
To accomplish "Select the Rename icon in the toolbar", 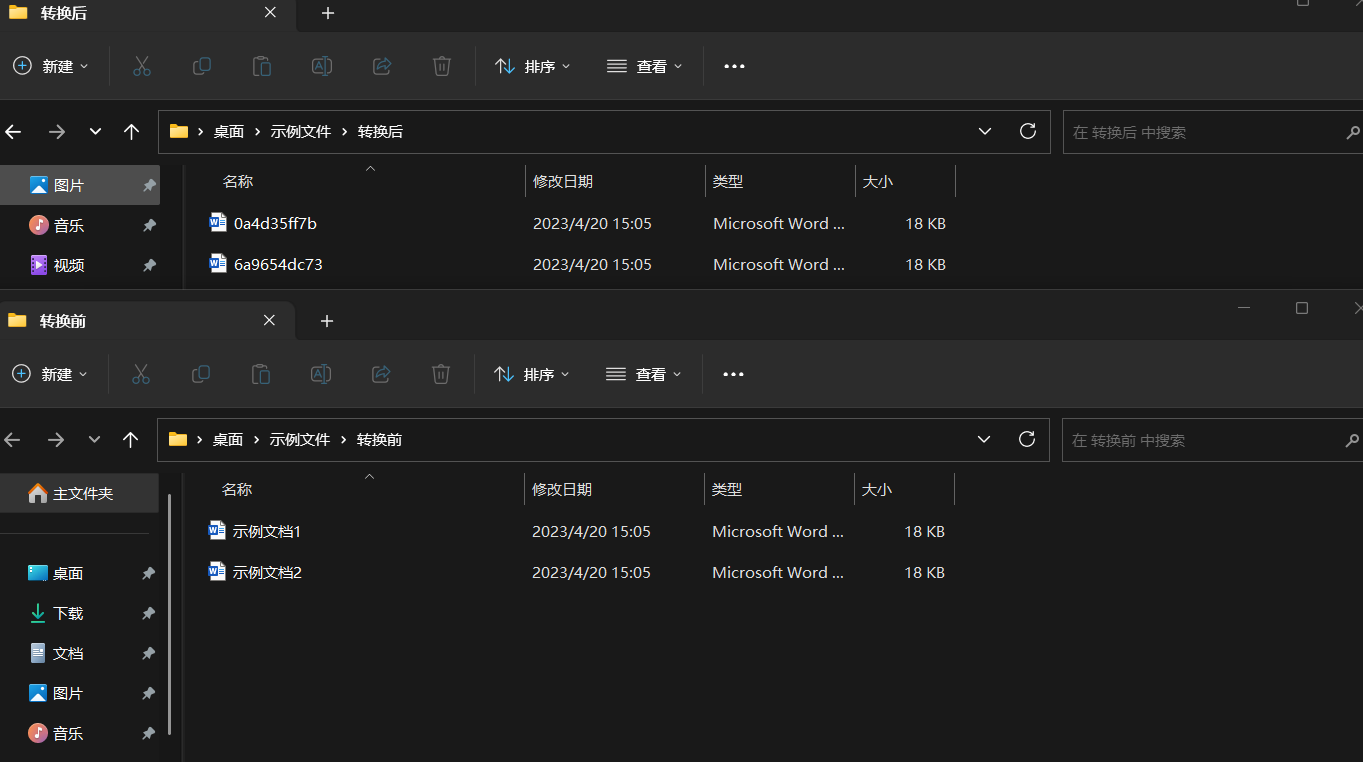I will [321, 66].
